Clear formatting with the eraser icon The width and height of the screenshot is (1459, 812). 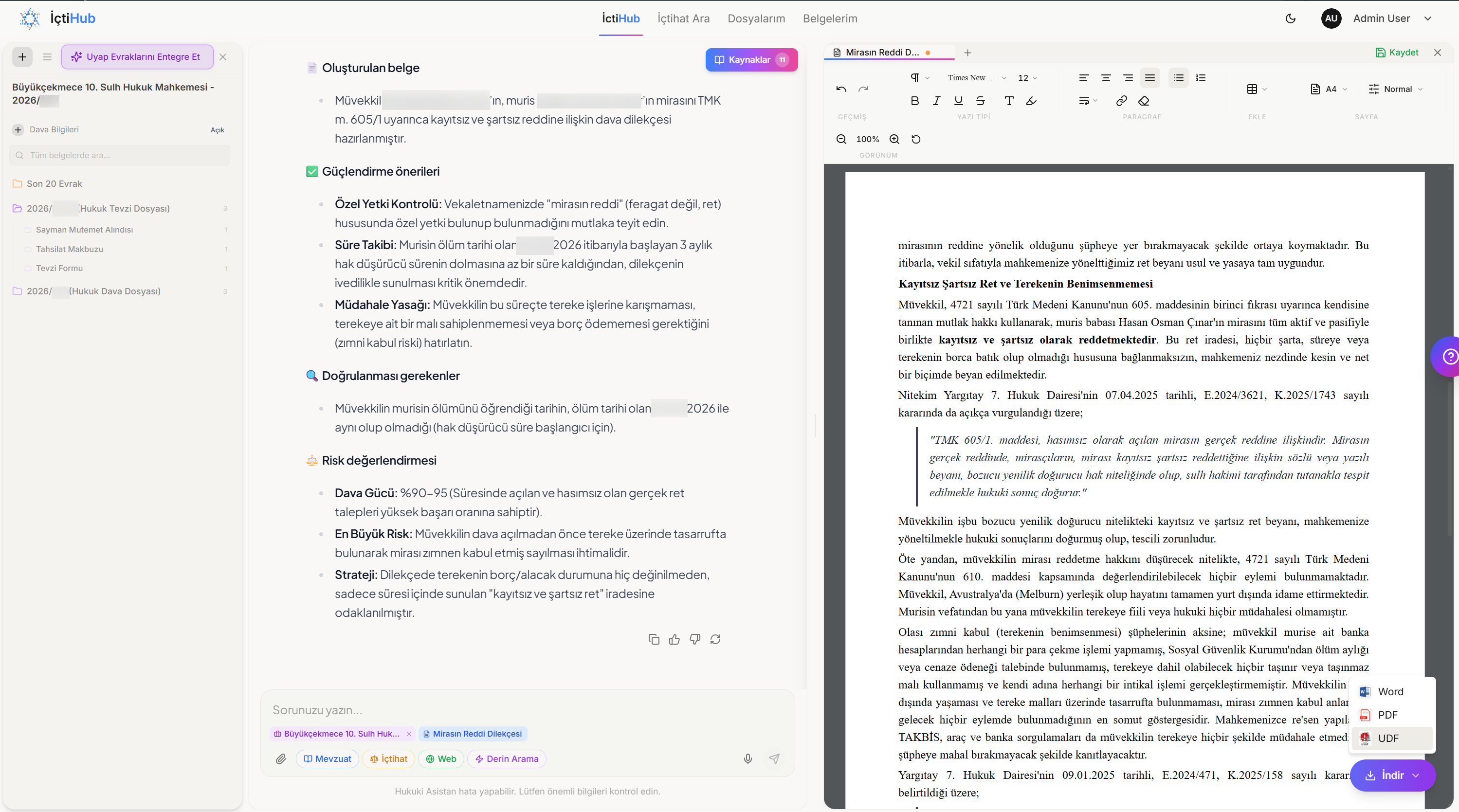click(x=1144, y=101)
